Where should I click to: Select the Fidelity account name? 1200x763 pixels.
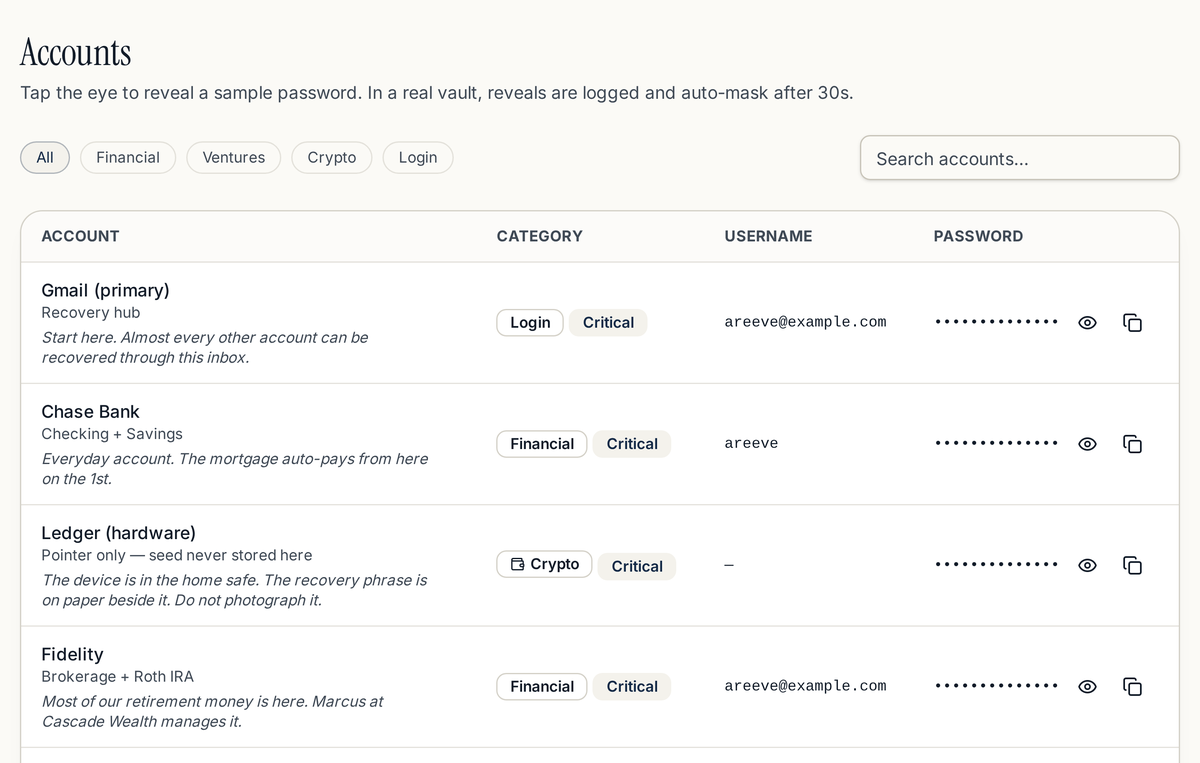click(72, 654)
